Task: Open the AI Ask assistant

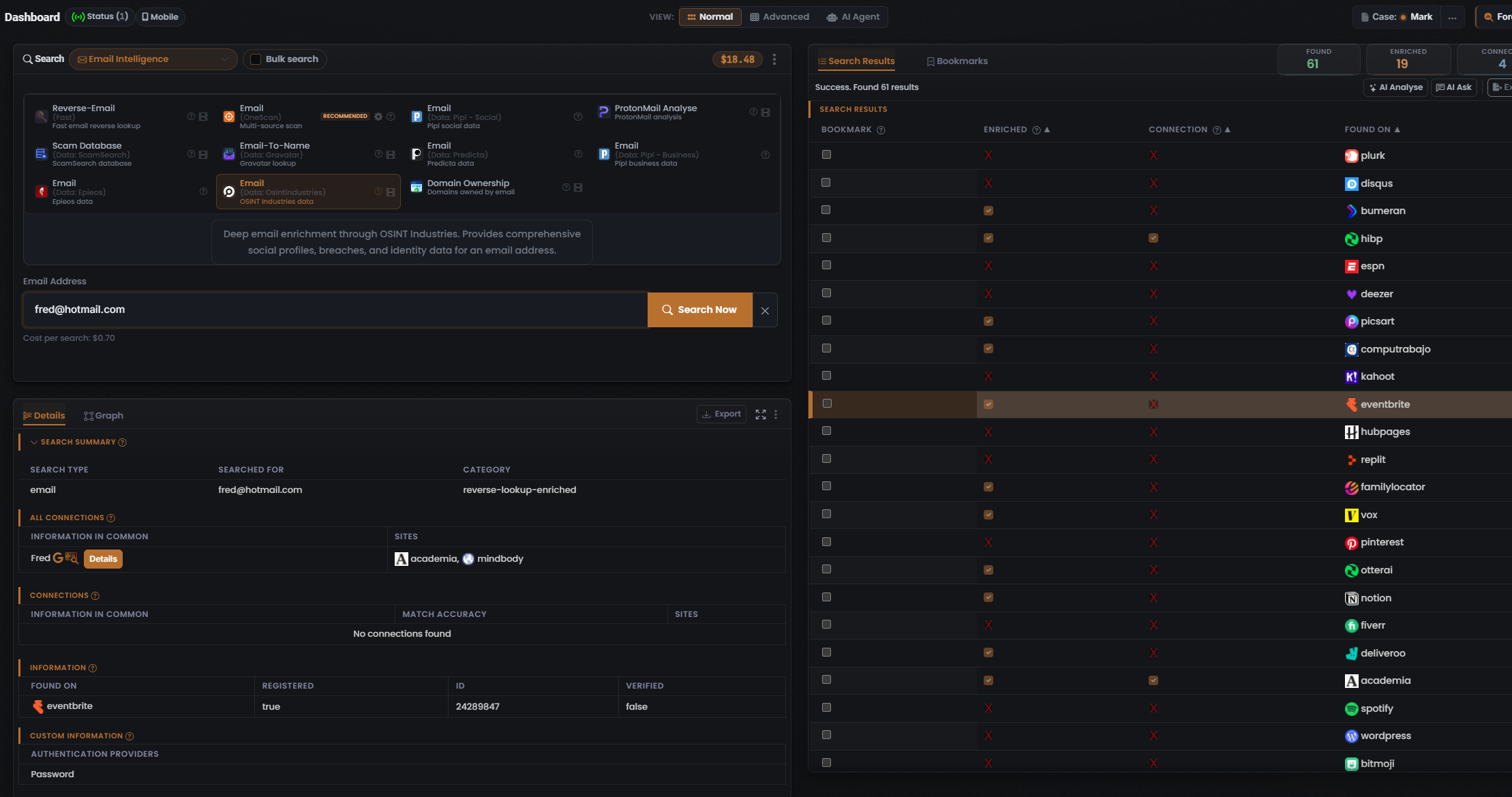Action: tap(1454, 87)
